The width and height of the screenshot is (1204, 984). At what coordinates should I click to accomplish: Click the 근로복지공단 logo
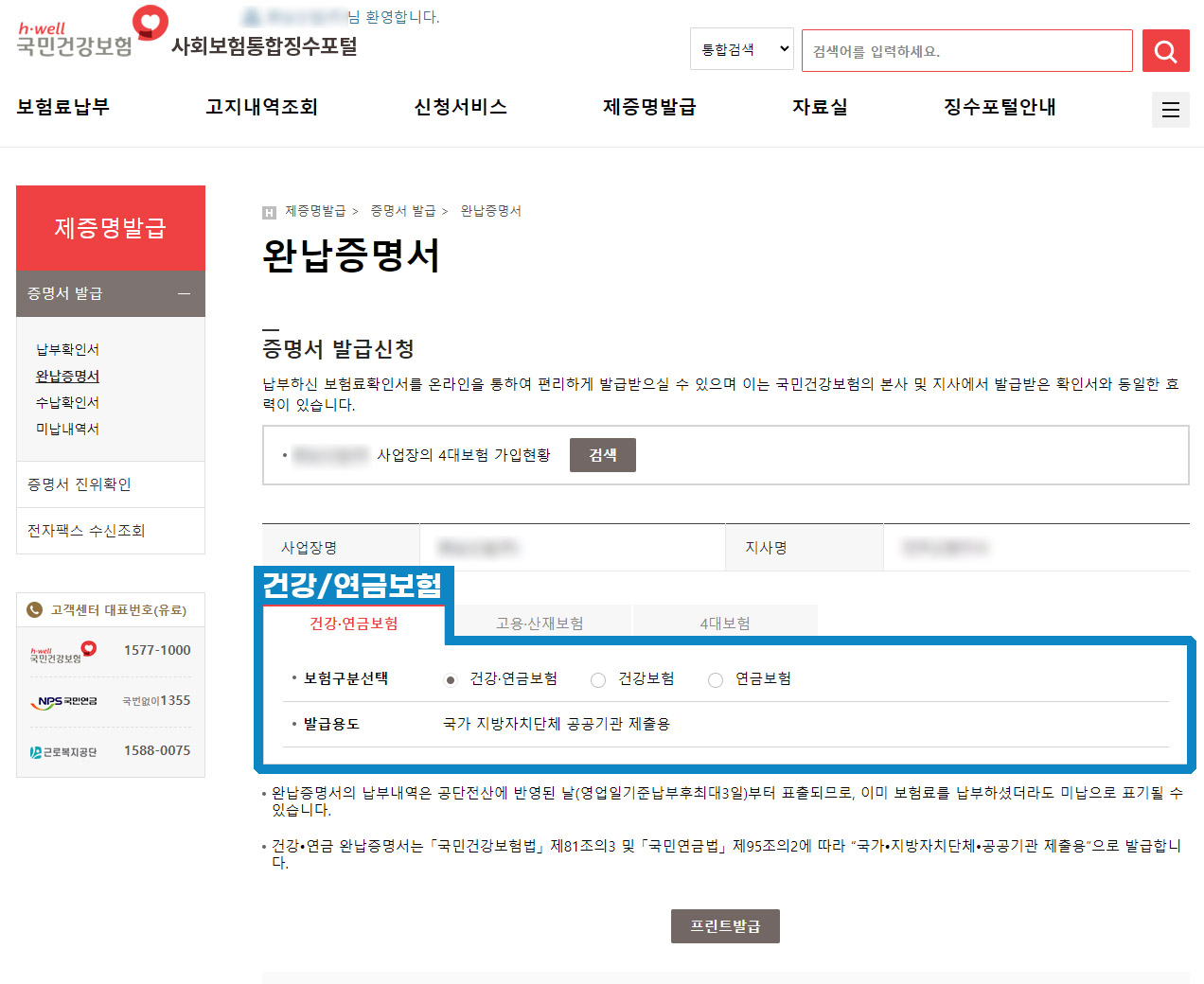[x=63, y=752]
